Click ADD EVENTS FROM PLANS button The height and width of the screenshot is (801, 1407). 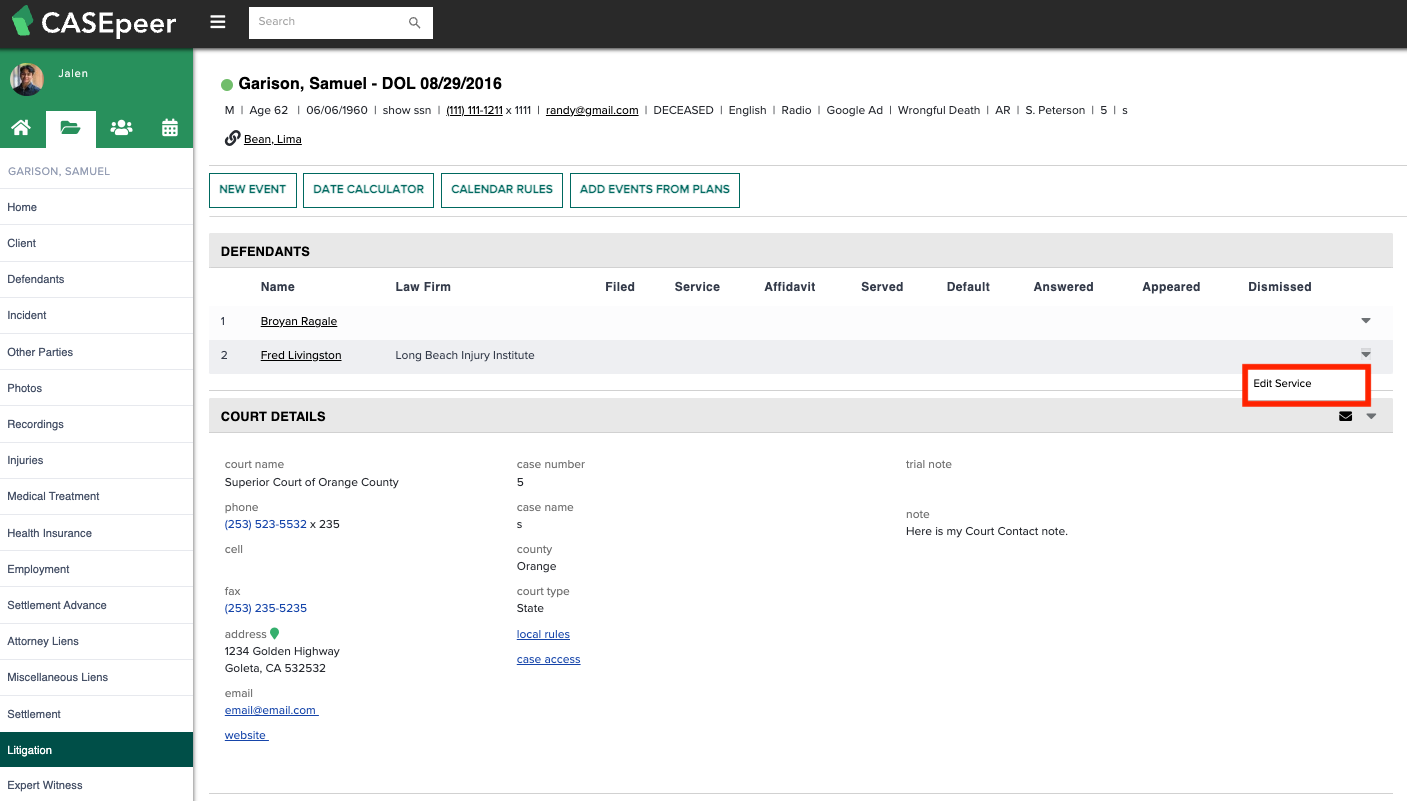(x=655, y=190)
